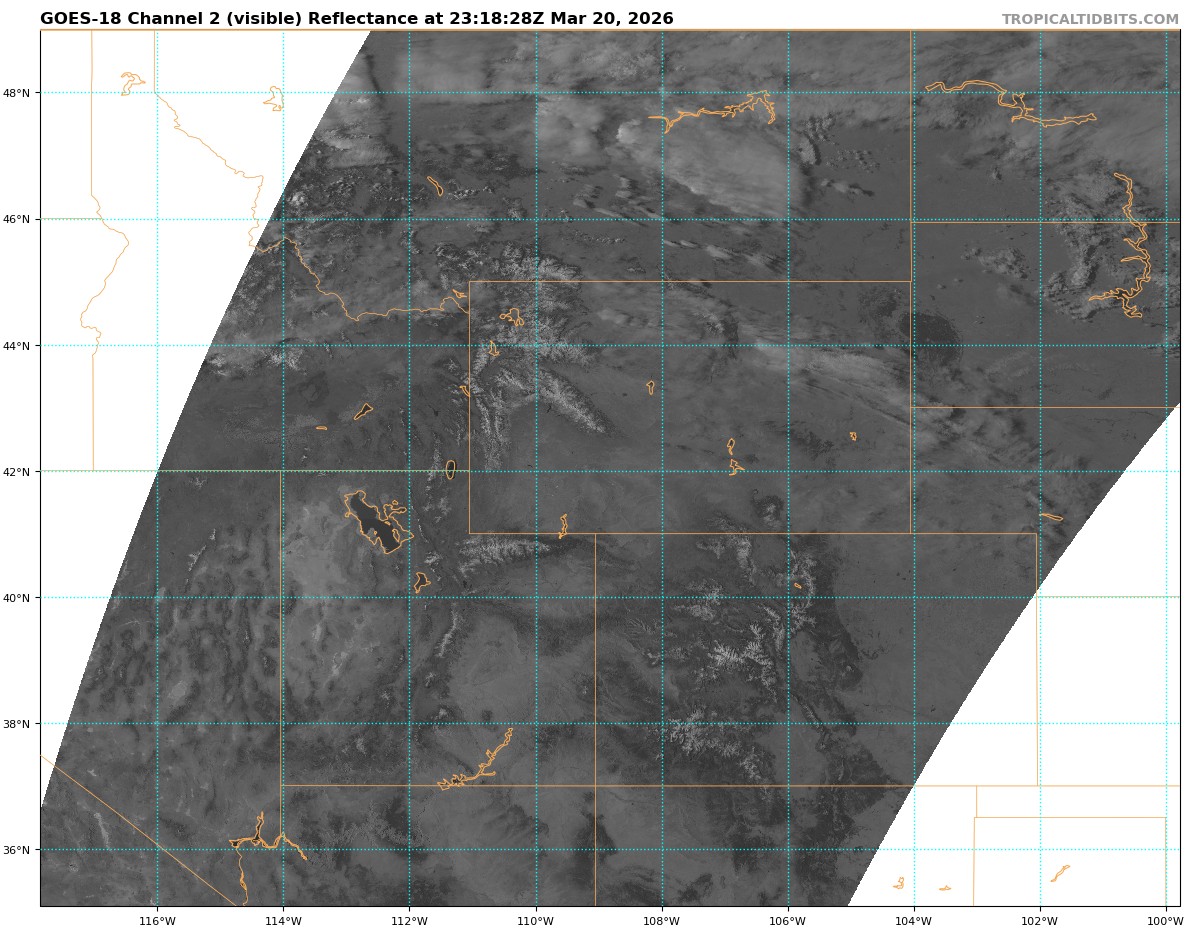
Task: Click the TROPICALTIDBITS.COM watermark text
Action: [1090, 19]
